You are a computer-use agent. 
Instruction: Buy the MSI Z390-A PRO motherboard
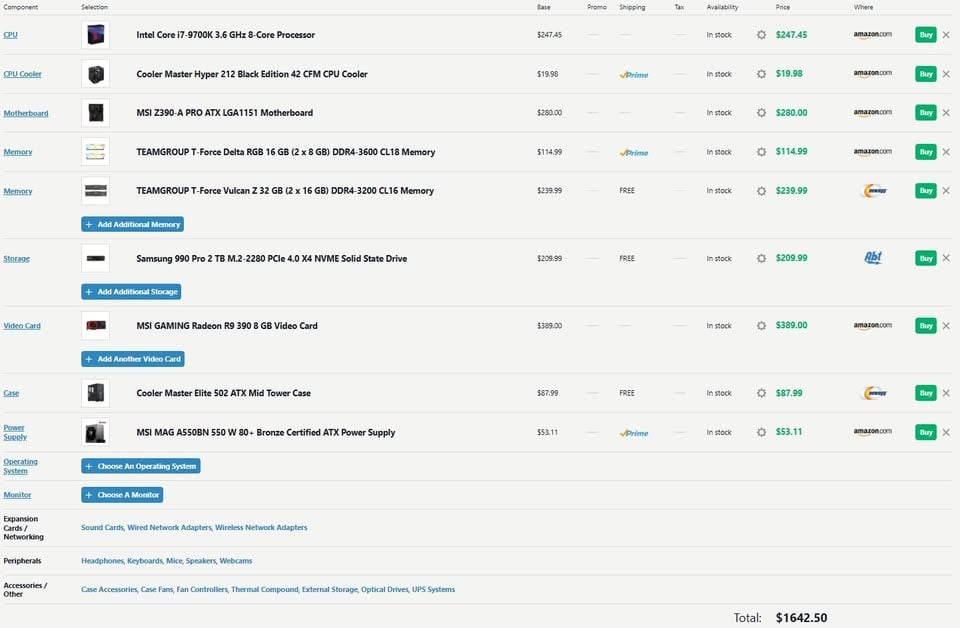pyautogui.click(x=925, y=113)
